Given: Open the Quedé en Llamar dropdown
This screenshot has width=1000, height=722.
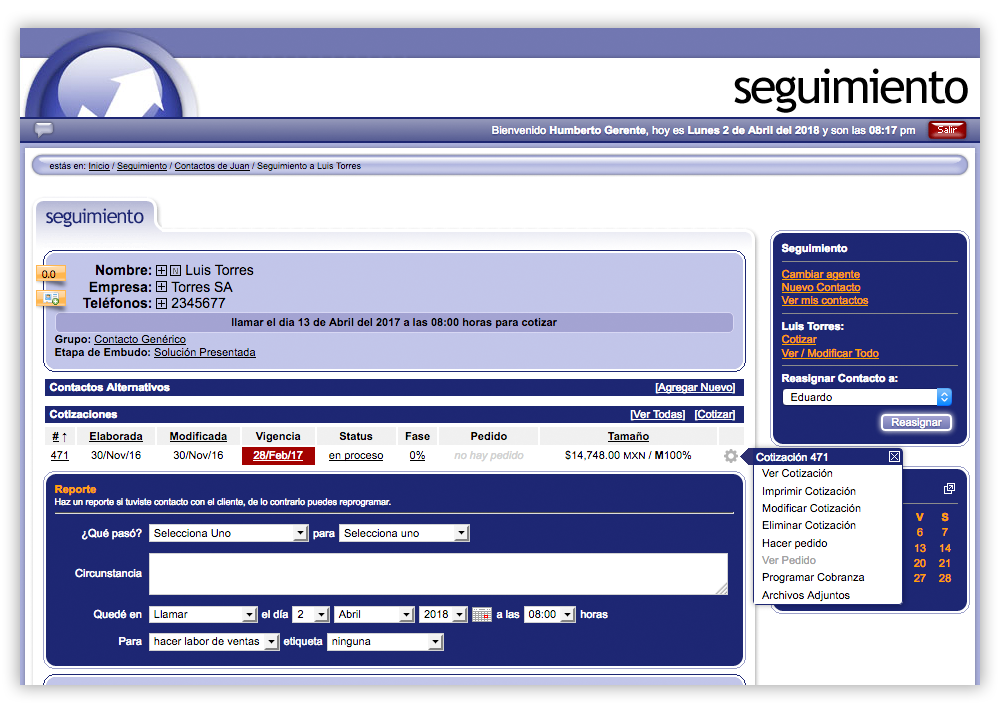Looking at the screenshot, I should (x=203, y=615).
